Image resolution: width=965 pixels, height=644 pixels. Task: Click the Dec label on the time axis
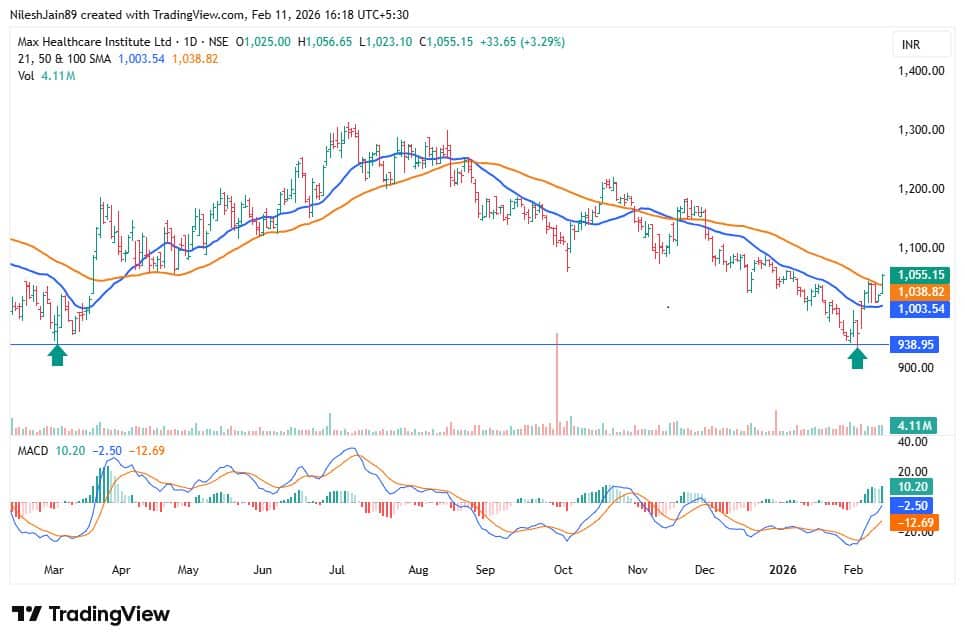coord(705,570)
